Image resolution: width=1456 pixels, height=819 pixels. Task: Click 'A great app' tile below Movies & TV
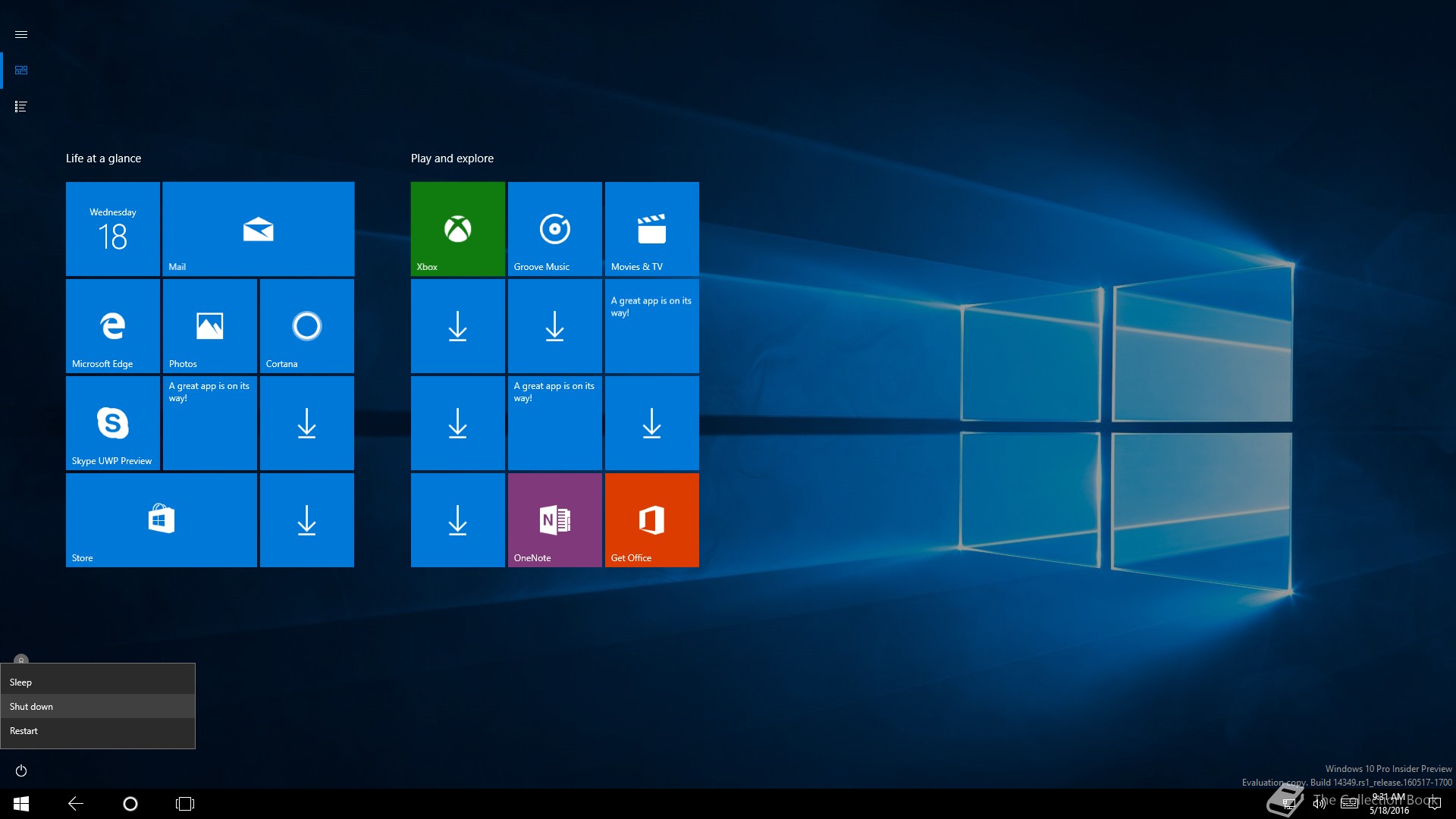click(x=652, y=326)
